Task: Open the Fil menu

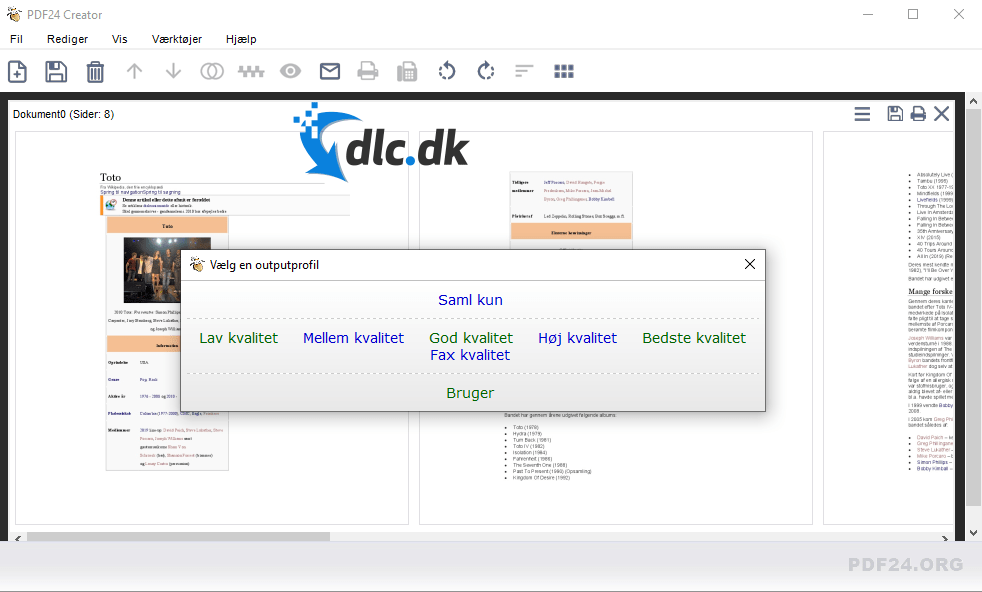Action: [x=16, y=39]
